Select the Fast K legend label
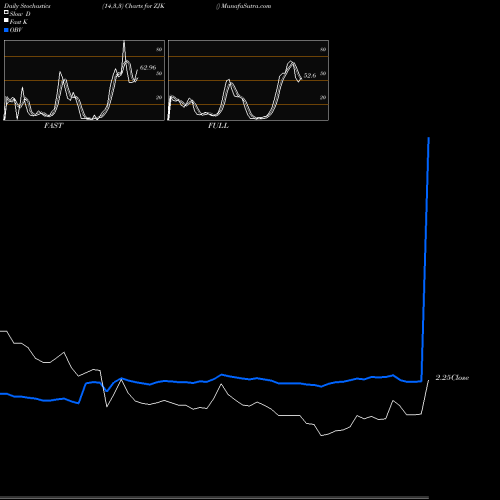 pyautogui.click(x=19, y=22)
